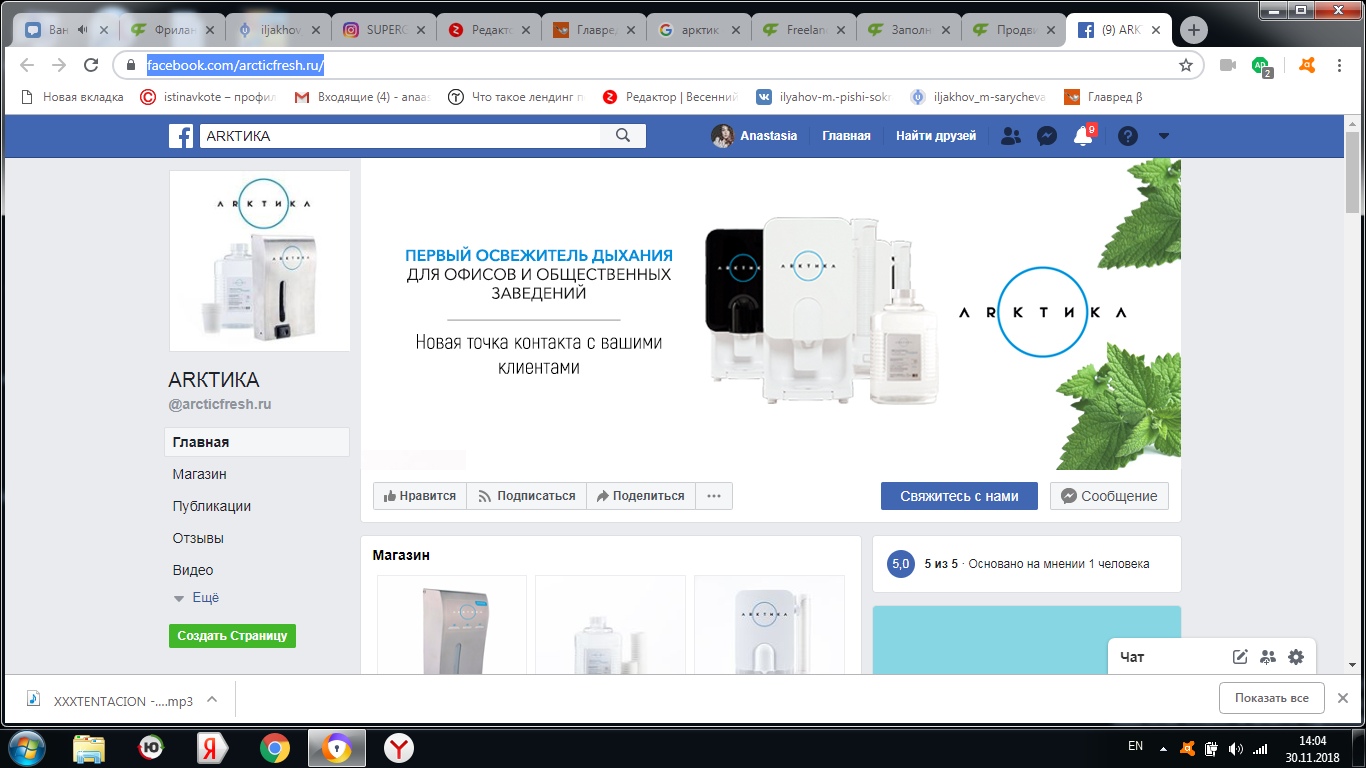The image size is (1366, 768).
Task: Click the ARKTИКА cover photo
Action: point(771,314)
